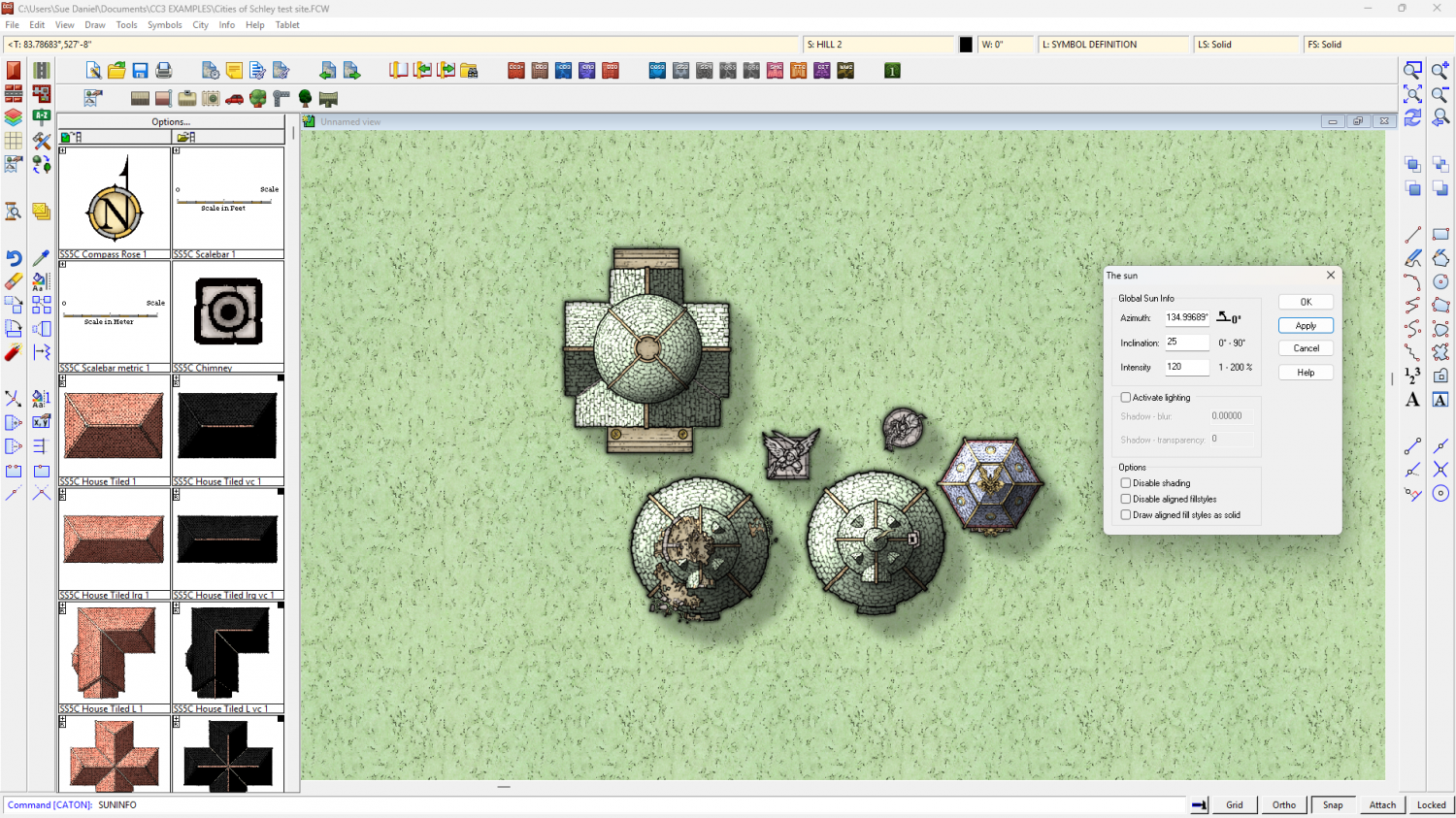The width and height of the screenshot is (1456, 818).
Task: Enable the Activate lighting checkbox
Action: pos(1126,398)
